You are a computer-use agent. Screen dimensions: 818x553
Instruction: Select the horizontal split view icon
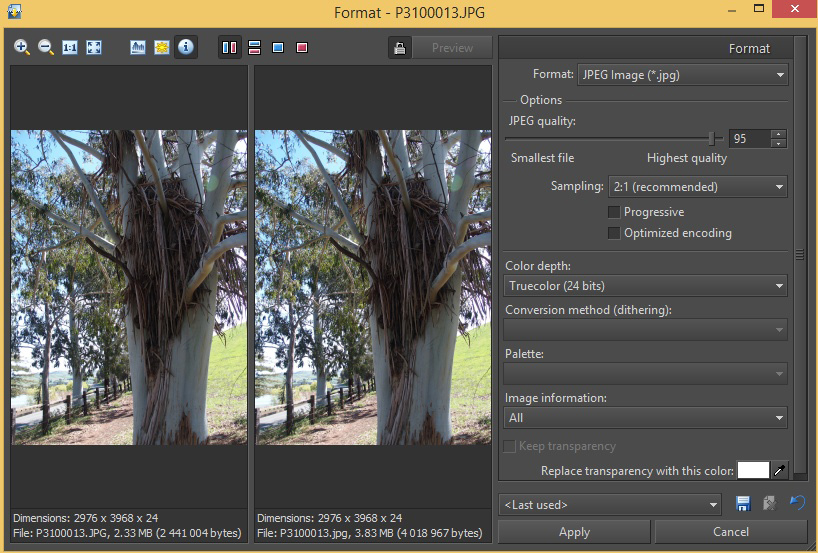tap(254, 47)
